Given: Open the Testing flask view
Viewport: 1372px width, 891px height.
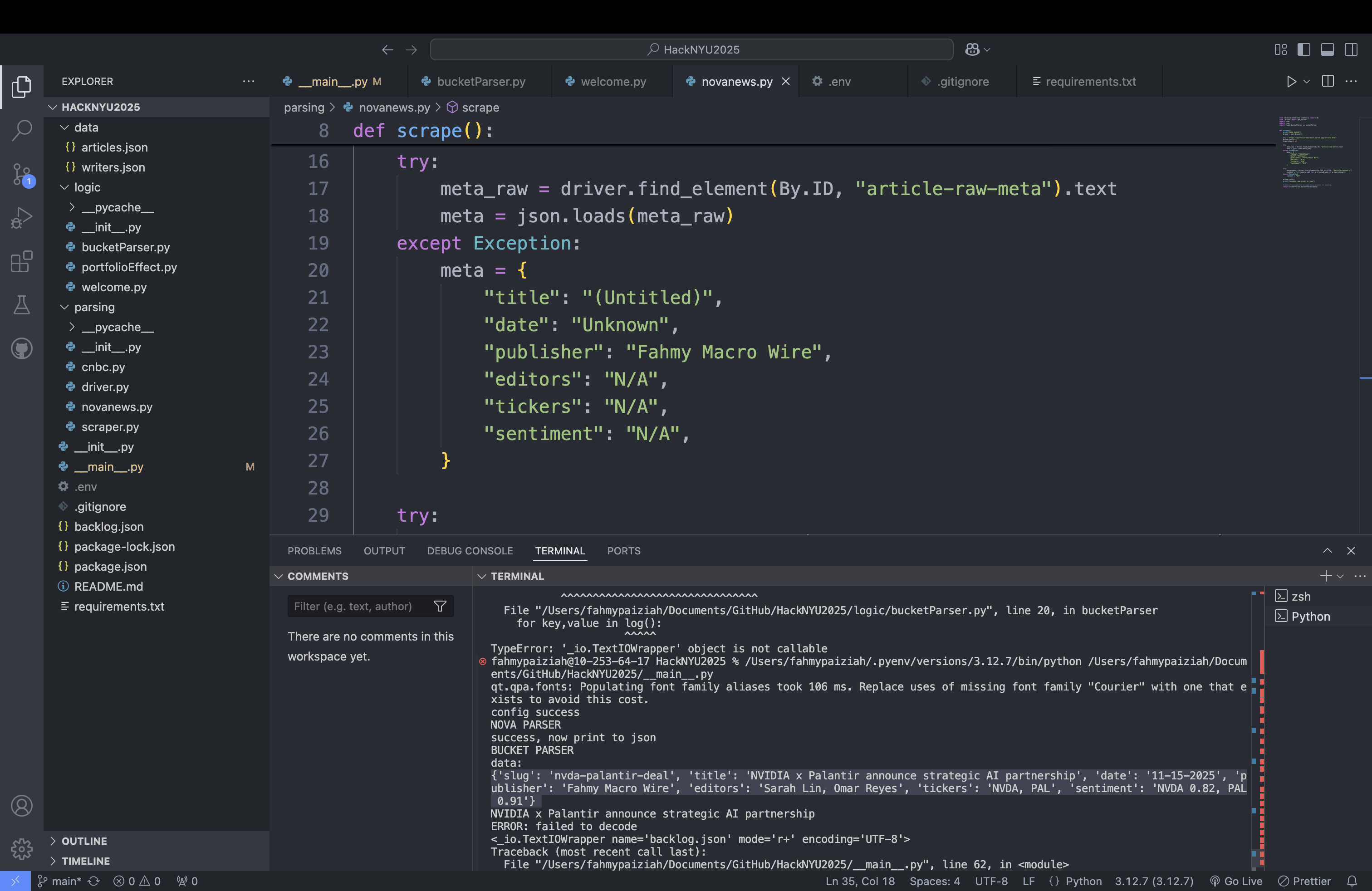Looking at the screenshot, I should tap(22, 305).
